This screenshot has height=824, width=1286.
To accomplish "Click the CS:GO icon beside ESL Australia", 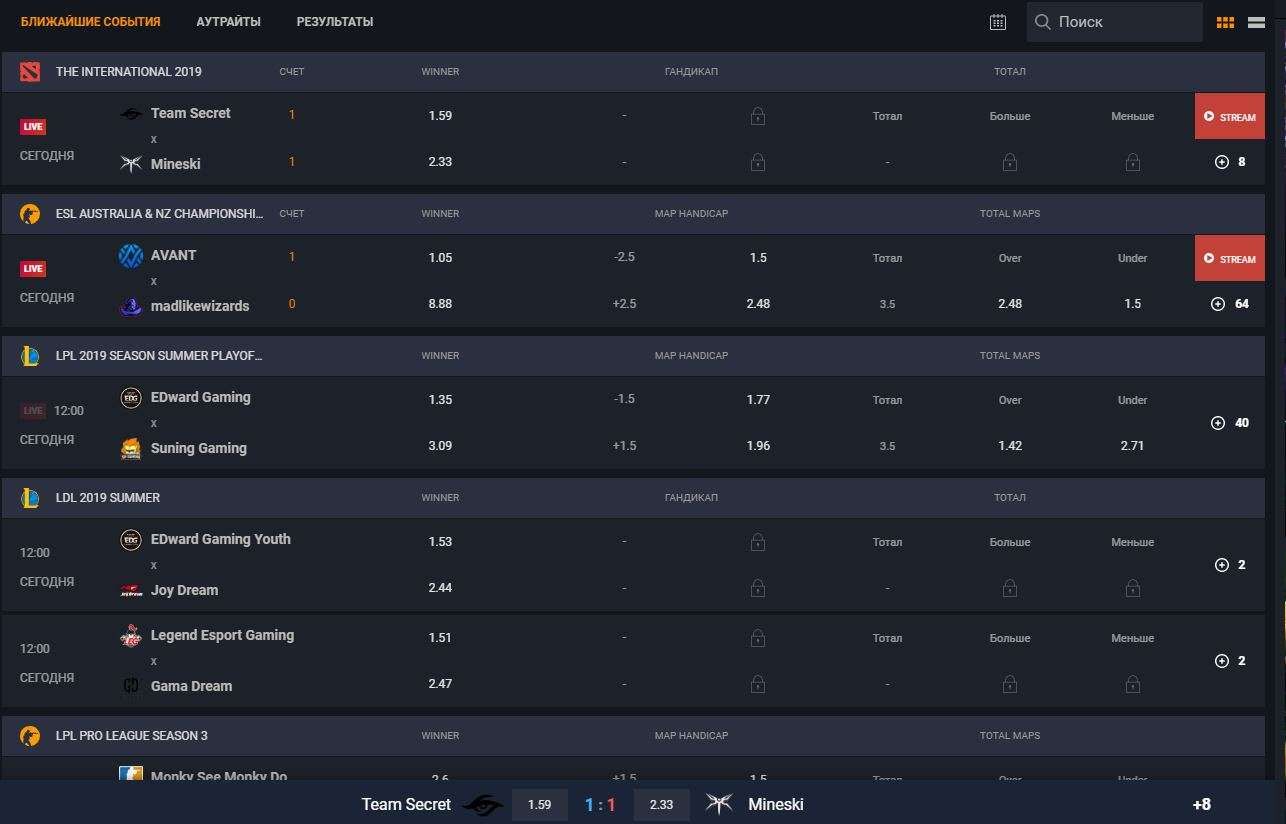I will point(30,214).
